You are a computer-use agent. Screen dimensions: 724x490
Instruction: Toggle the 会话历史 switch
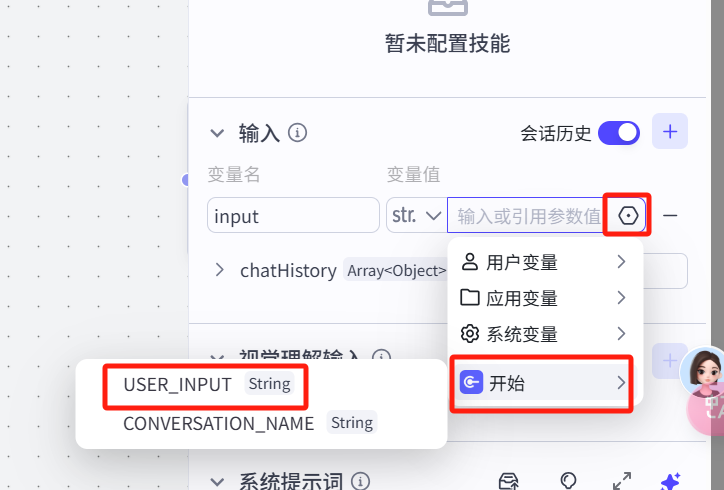619,133
